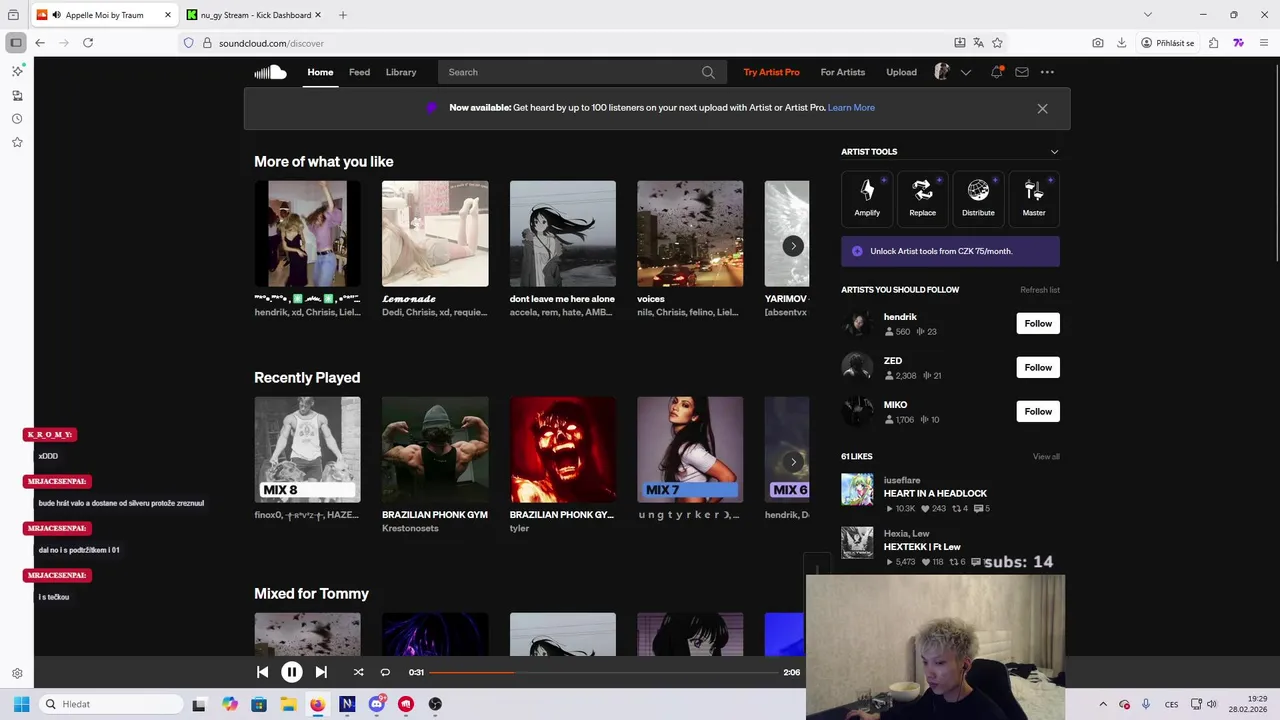Click the user avatar in header
The height and width of the screenshot is (720, 1280).
pyautogui.click(x=941, y=72)
